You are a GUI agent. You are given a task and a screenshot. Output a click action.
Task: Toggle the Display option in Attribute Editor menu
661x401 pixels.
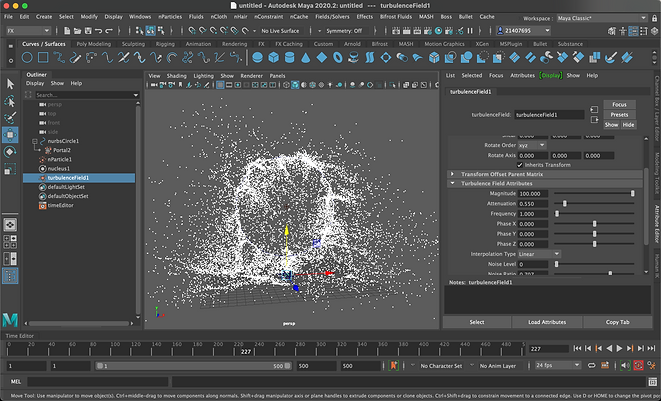551,75
